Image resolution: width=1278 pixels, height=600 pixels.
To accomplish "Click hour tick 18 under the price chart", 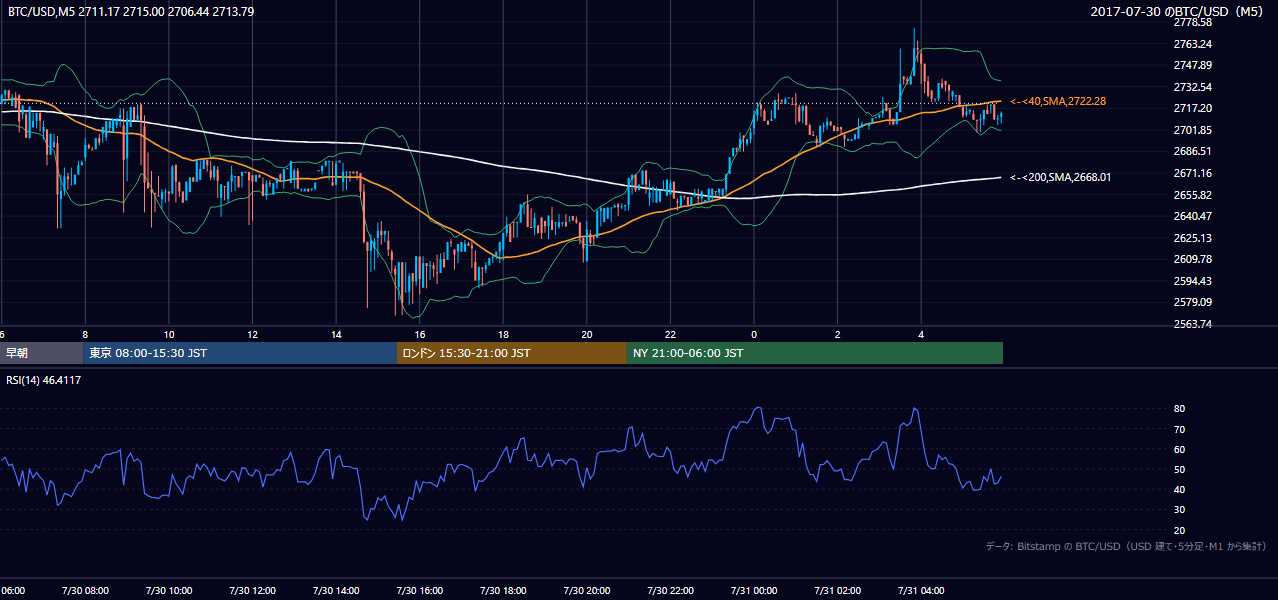I will (503, 334).
